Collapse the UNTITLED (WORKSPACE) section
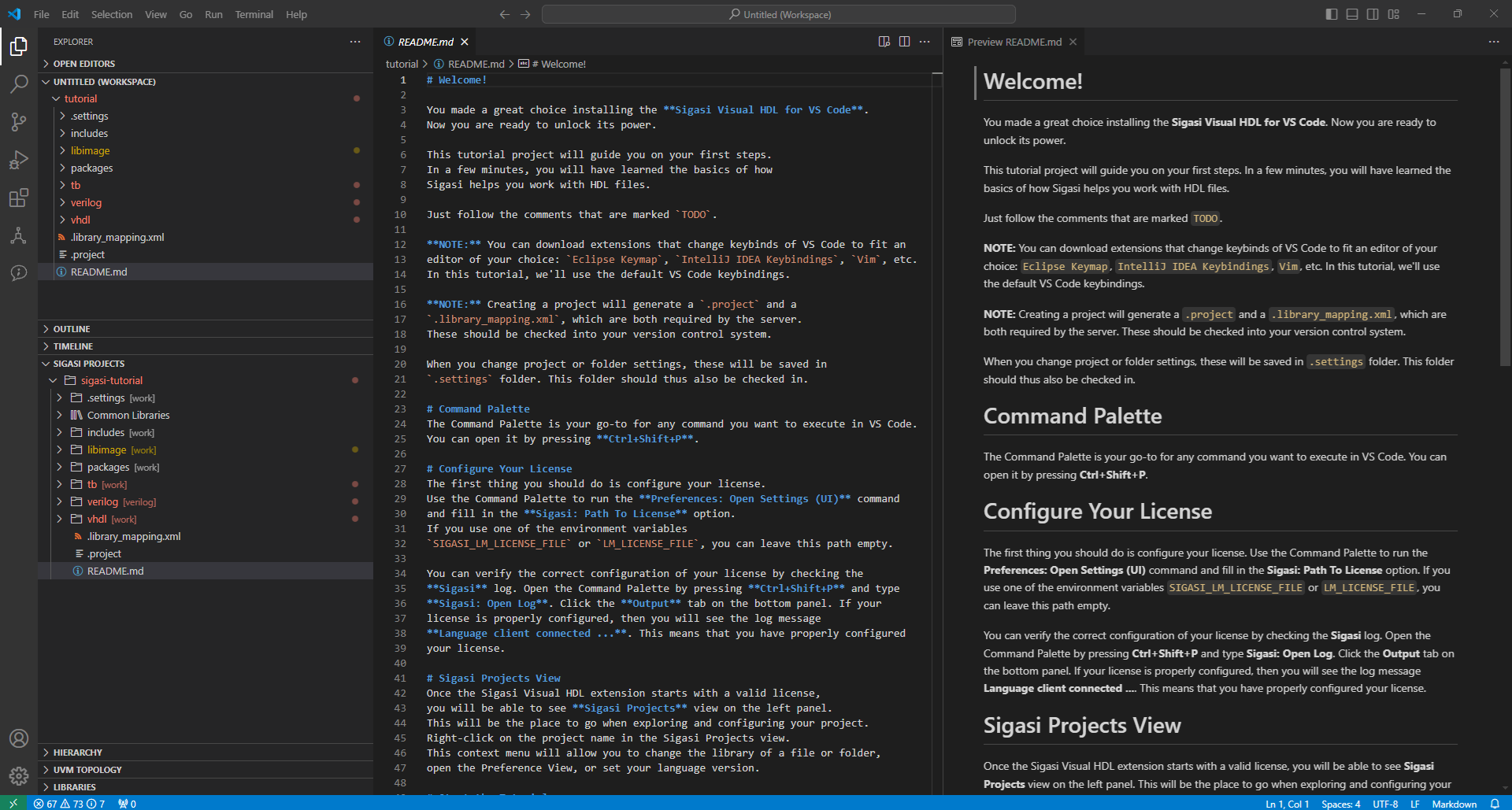 [206, 82]
